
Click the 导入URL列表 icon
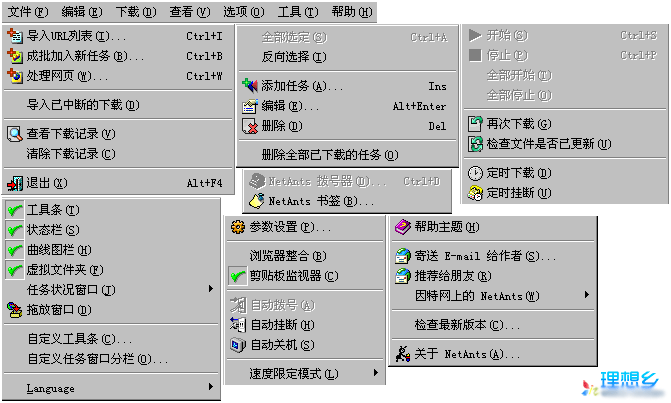click(15, 36)
